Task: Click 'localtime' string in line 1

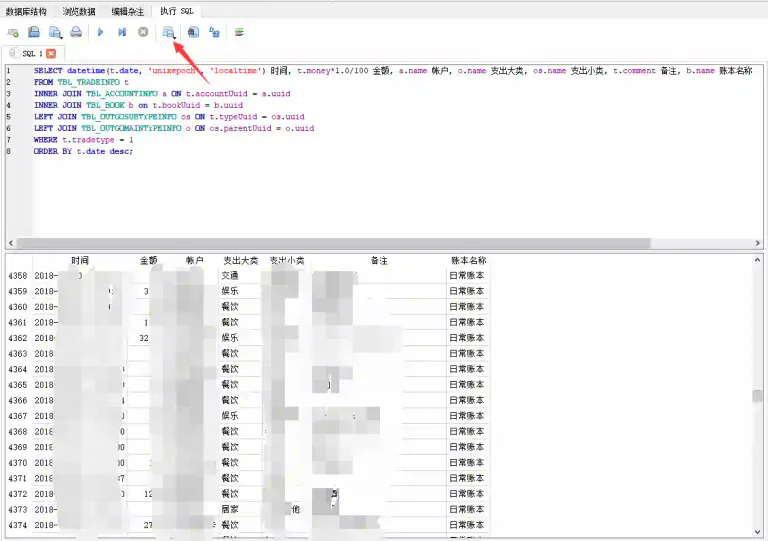Action: (236, 71)
